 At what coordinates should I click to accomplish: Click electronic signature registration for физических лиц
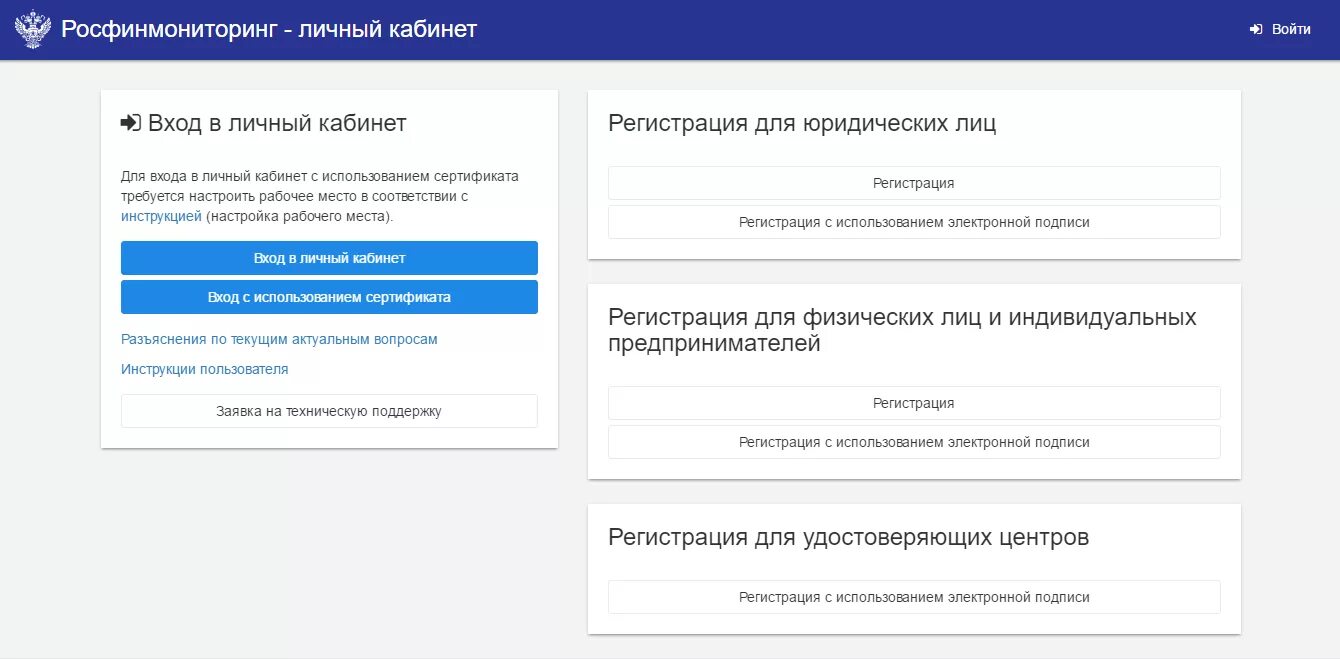[914, 442]
